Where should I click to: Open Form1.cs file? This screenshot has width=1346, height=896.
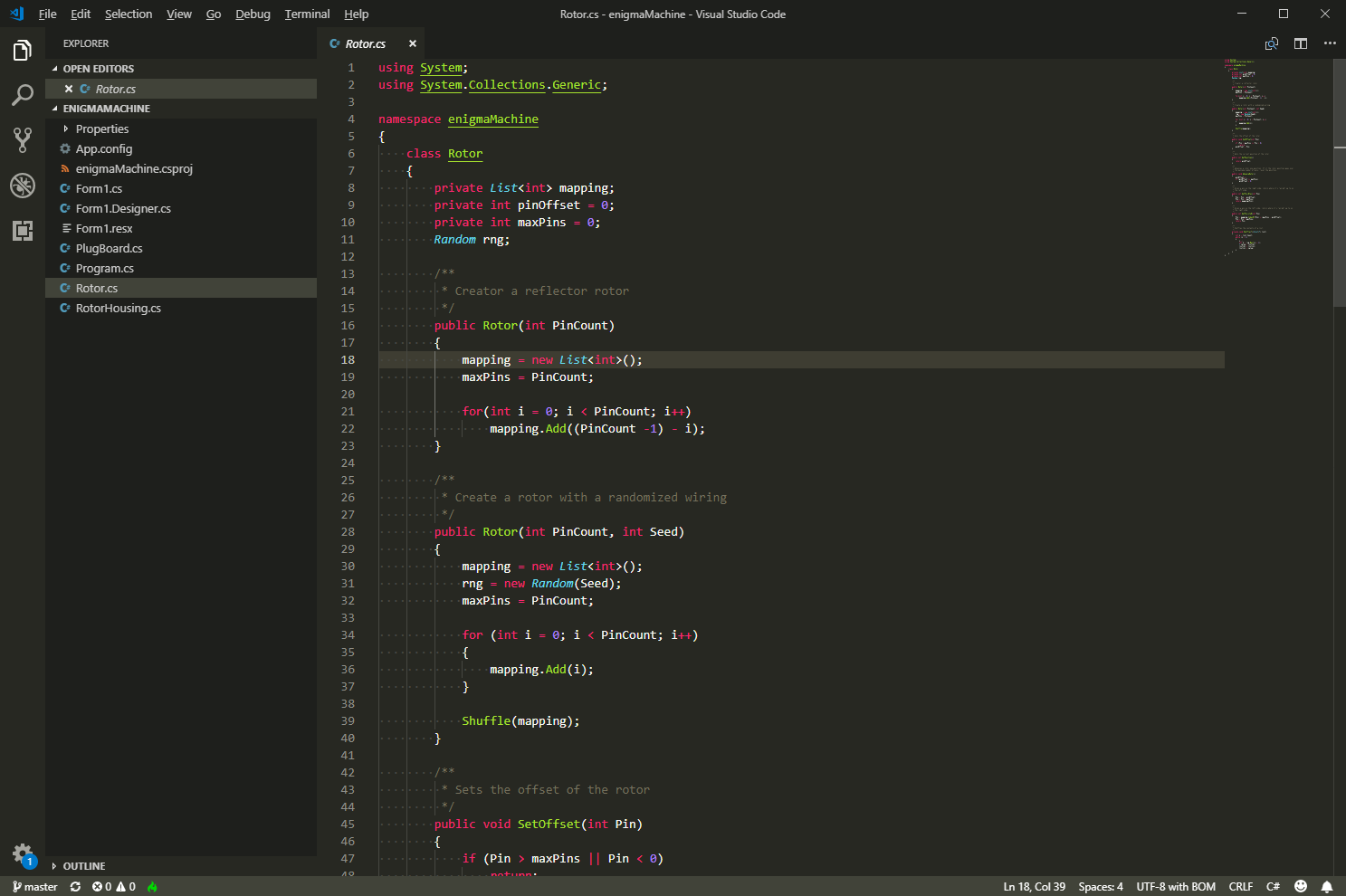pyautogui.click(x=181, y=189)
